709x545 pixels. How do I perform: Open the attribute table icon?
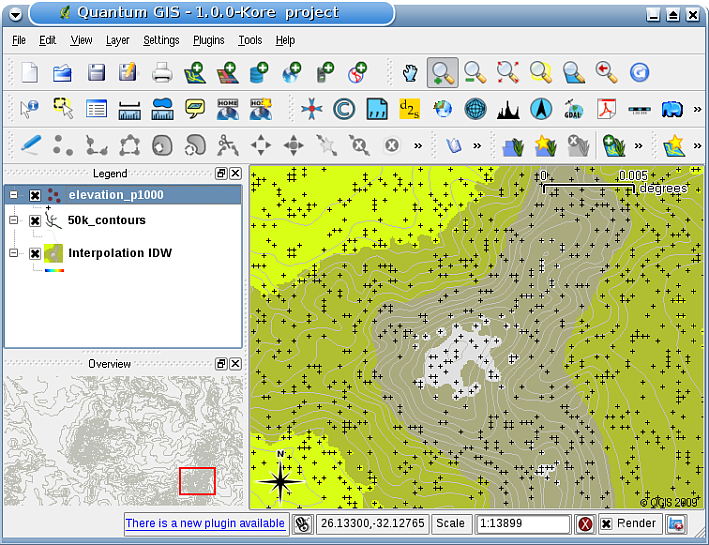pos(96,109)
